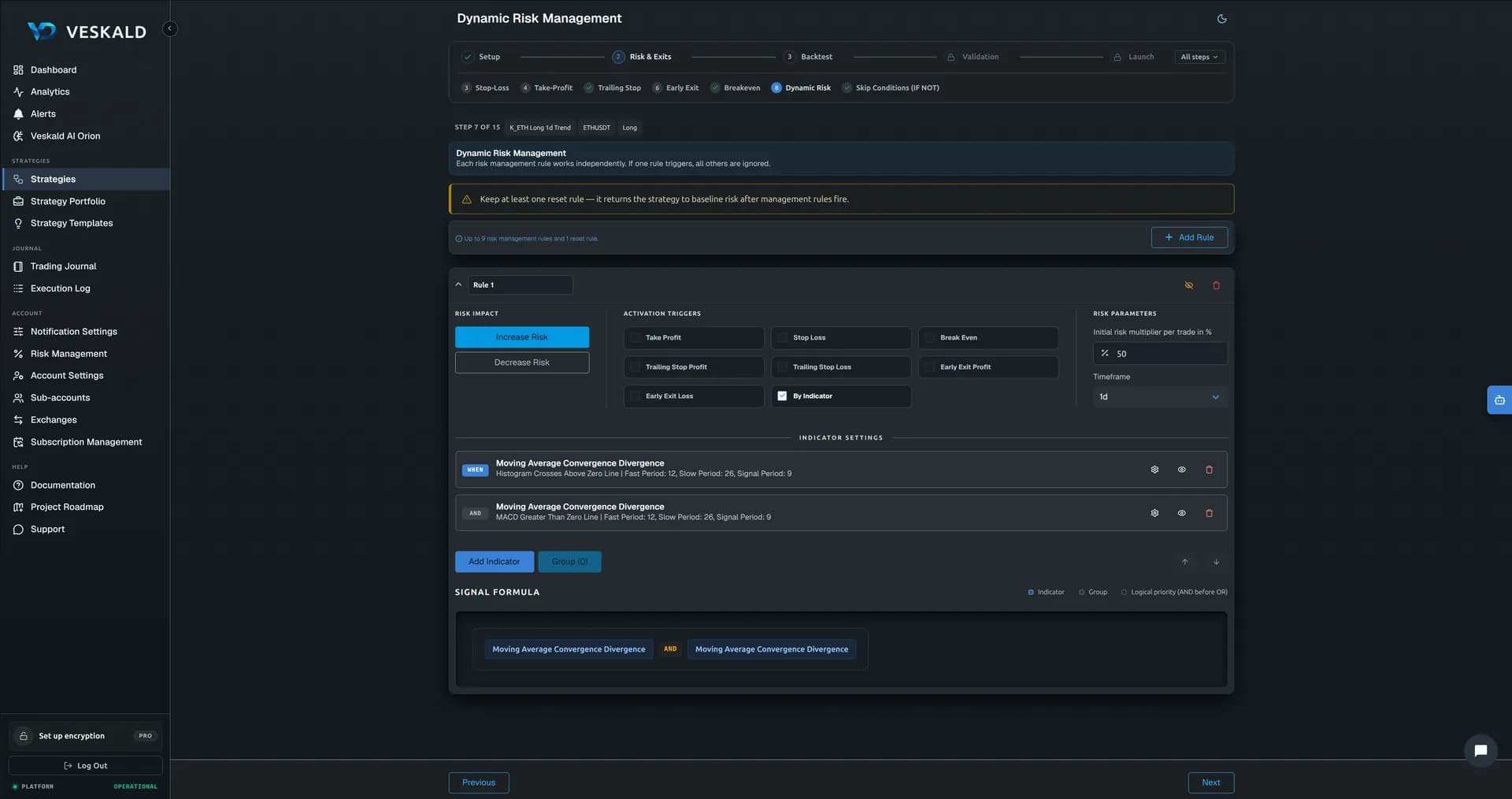Delete Rule 1 with the trash icon
1512x799 pixels.
pos(1216,285)
